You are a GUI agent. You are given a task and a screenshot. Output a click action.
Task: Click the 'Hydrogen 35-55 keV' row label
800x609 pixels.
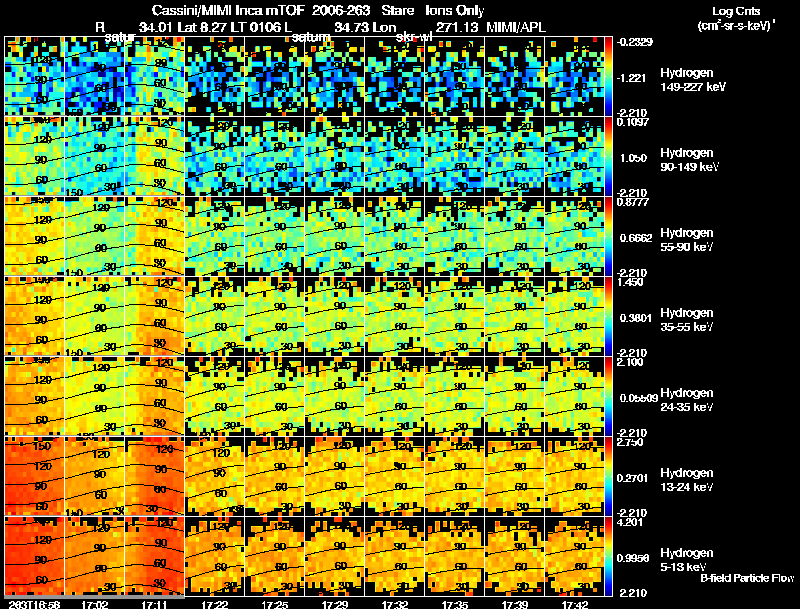(687, 320)
